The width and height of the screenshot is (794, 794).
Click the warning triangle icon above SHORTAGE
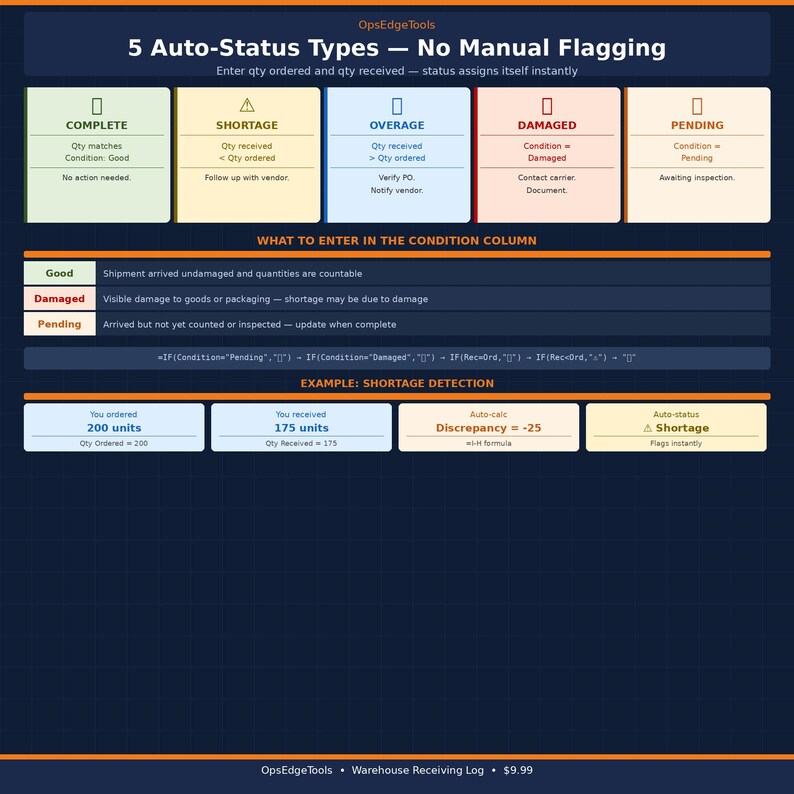pos(247,105)
